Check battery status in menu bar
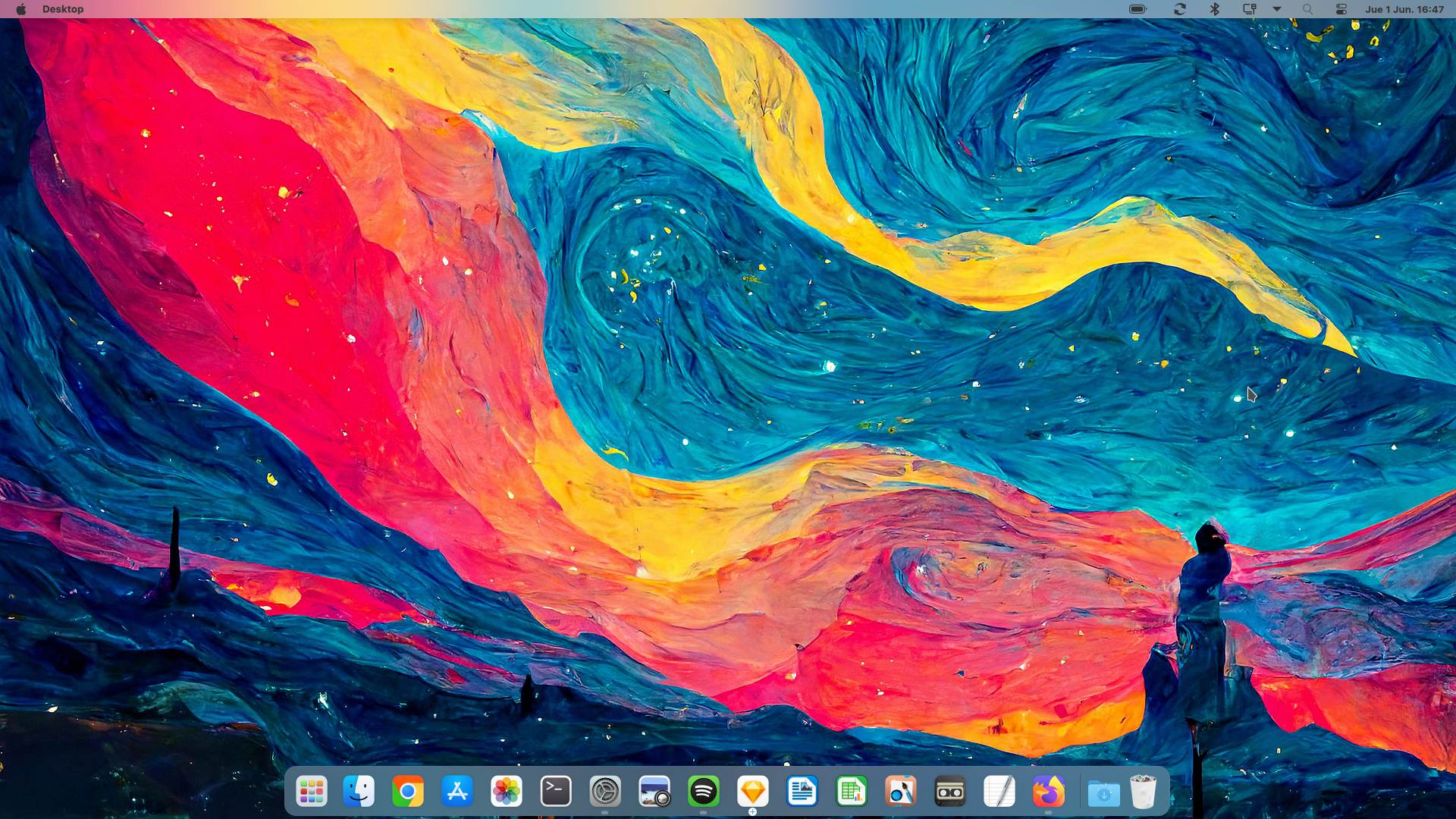 [1137, 9]
